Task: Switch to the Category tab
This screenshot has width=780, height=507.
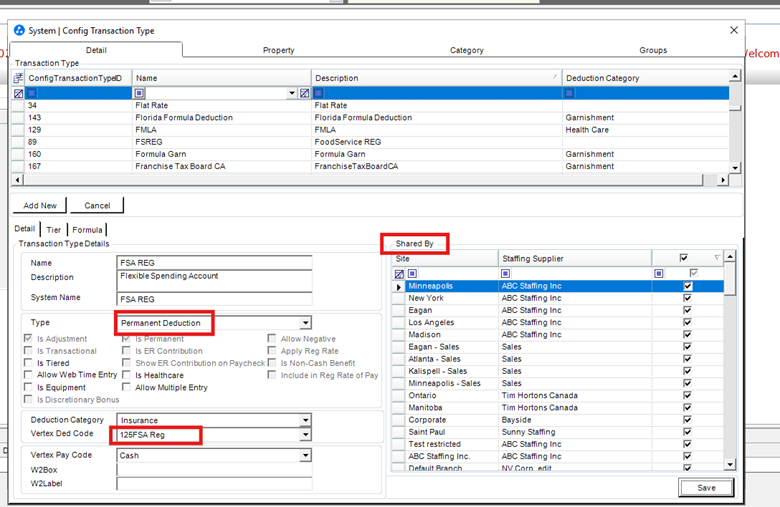Action: (x=467, y=50)
